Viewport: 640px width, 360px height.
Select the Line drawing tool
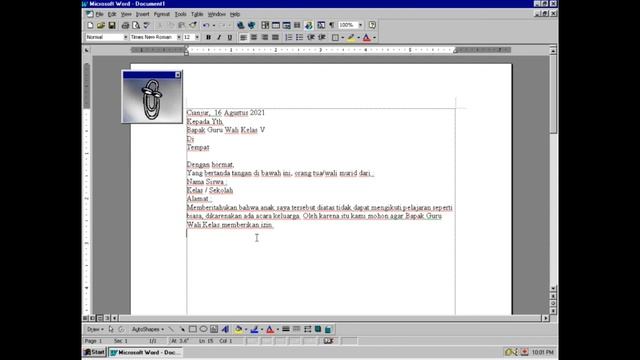pyautogui.click(x=171, y=329)
